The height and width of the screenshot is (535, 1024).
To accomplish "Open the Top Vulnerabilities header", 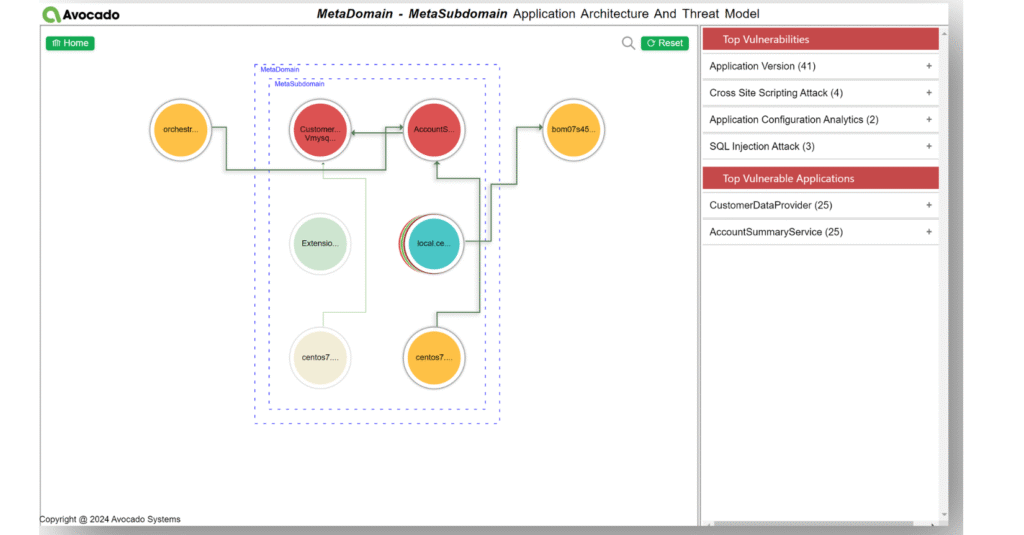I will [820, 39].
